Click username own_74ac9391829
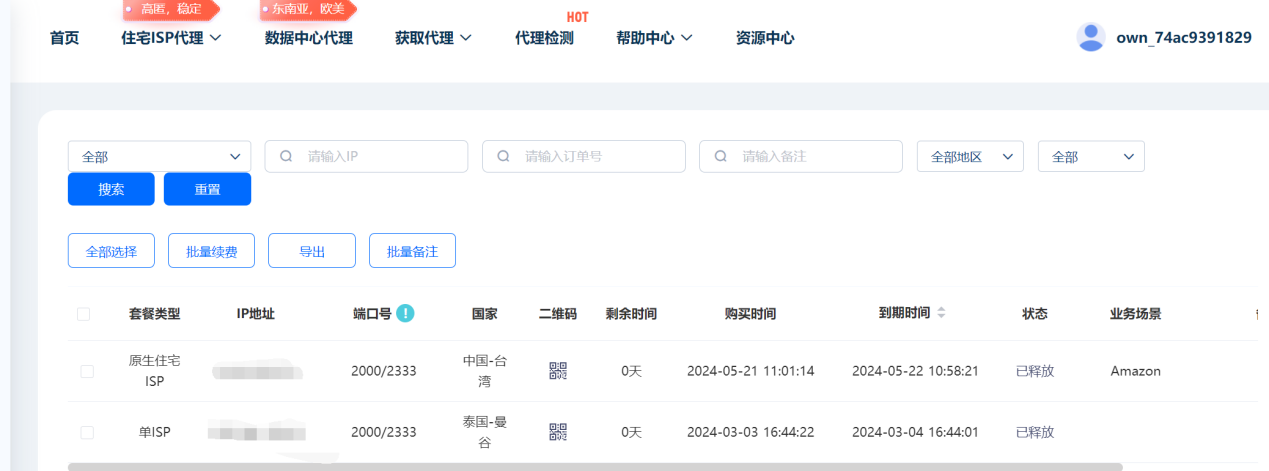Screen dimensions: 1269x471 [x=1184, y=38]
